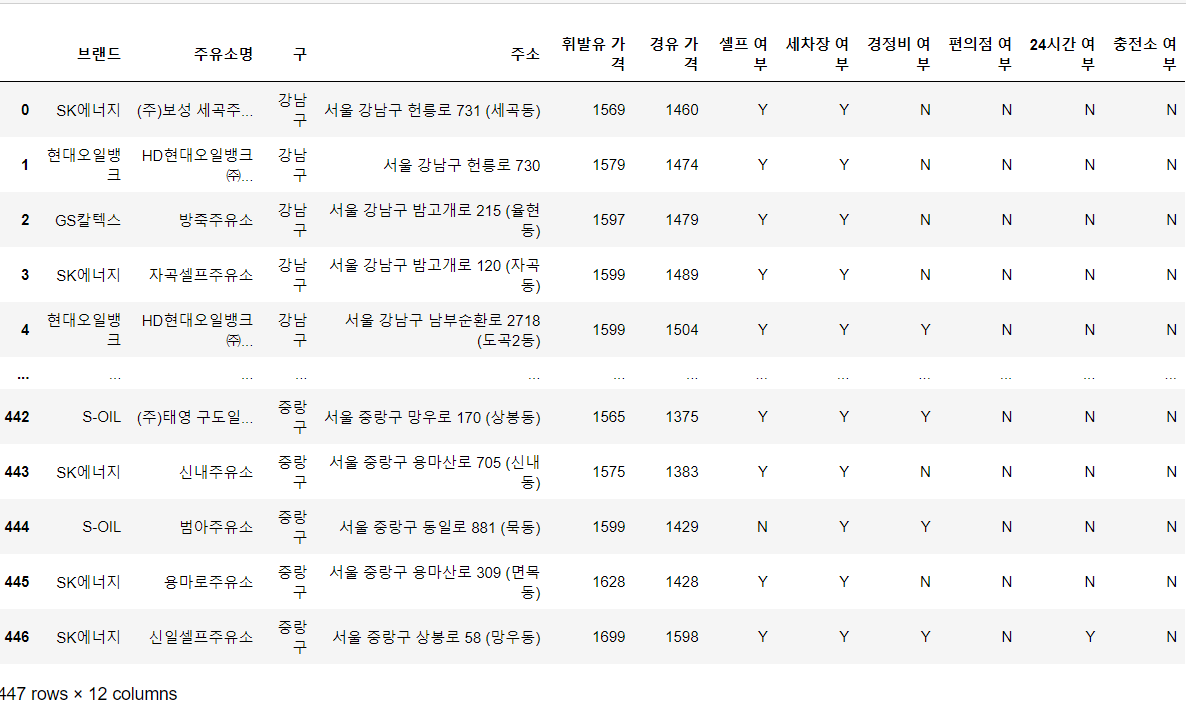The image size is (1186, 707).
Task: Click diesel price 1428
Action: click(682, 582)
